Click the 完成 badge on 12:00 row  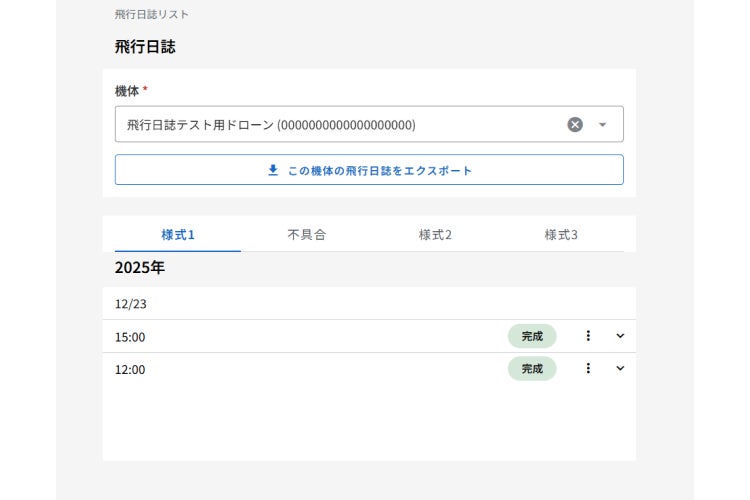point(532,369)
